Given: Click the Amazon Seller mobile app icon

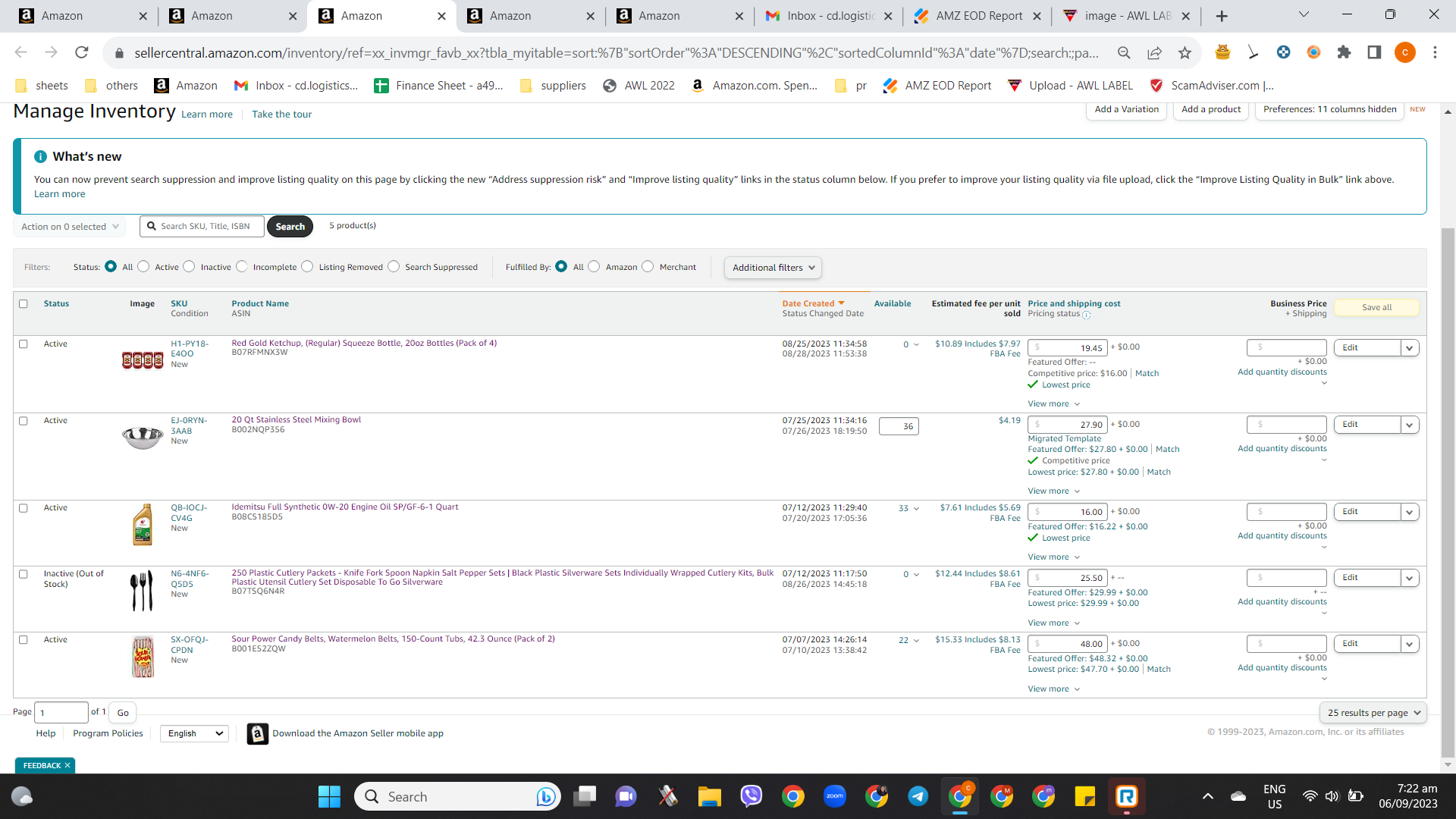Looking at the screenshot, I should point(258,733).
